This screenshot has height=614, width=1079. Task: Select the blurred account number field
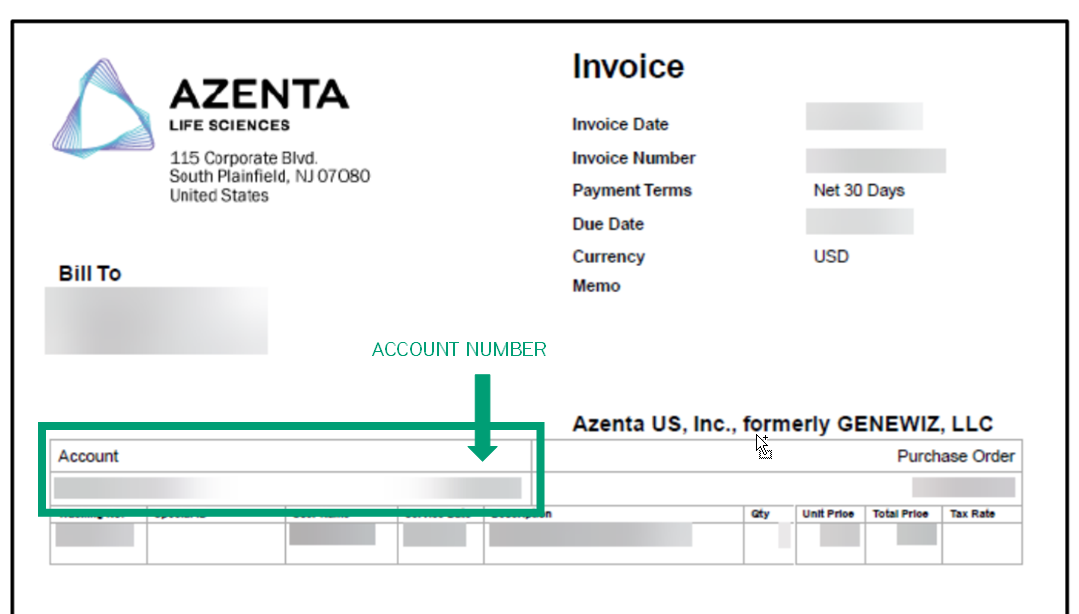tap(288, 488)
